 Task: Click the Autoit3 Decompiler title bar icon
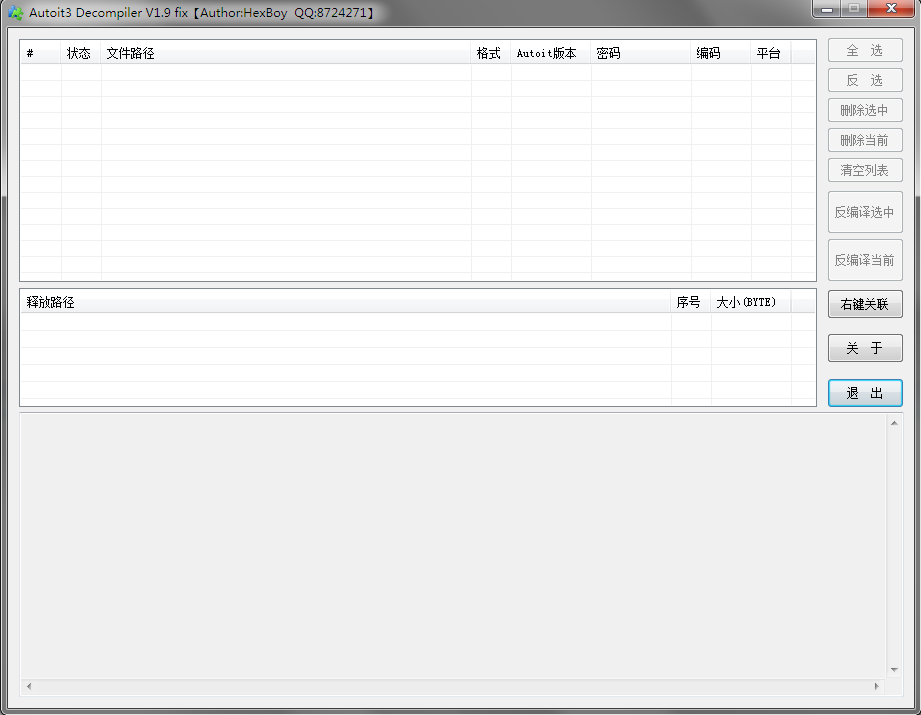[15, 12]
